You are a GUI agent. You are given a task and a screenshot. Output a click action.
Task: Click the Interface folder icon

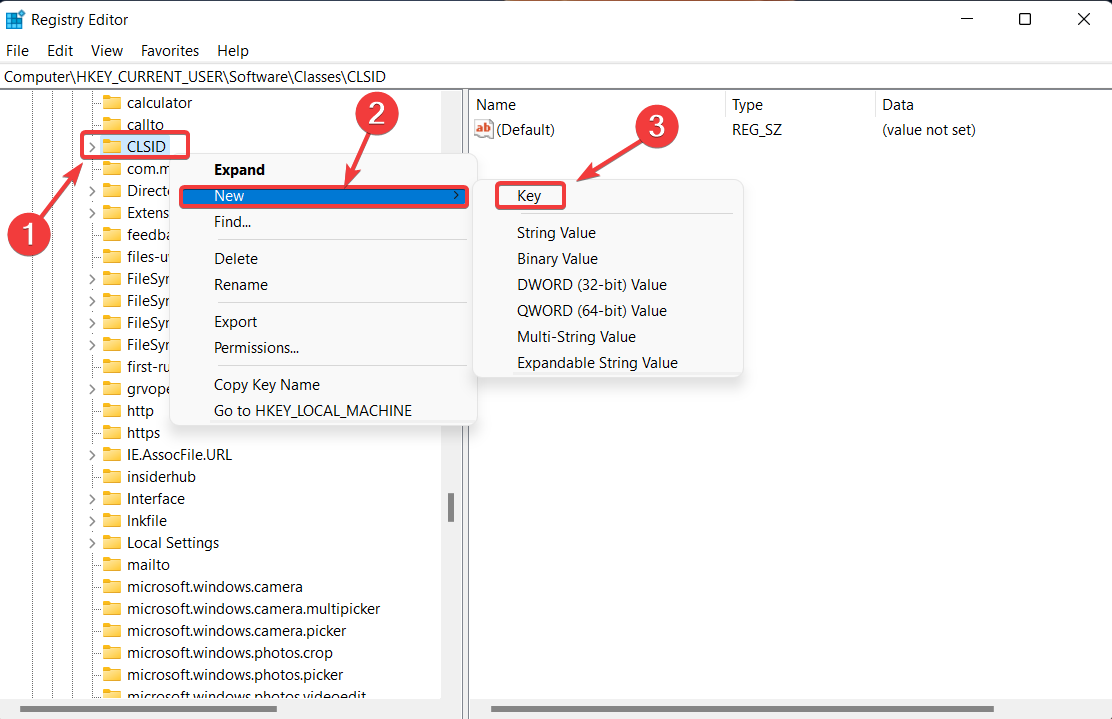point(112,499)
